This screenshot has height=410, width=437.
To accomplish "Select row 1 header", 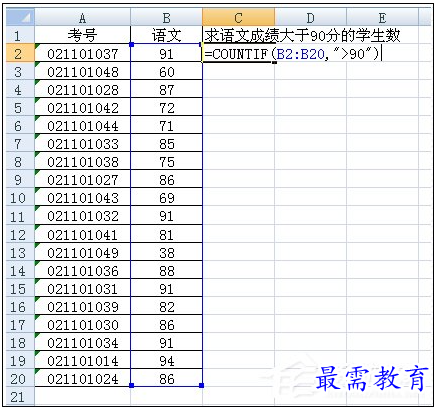I will click(x=20, y=35).
